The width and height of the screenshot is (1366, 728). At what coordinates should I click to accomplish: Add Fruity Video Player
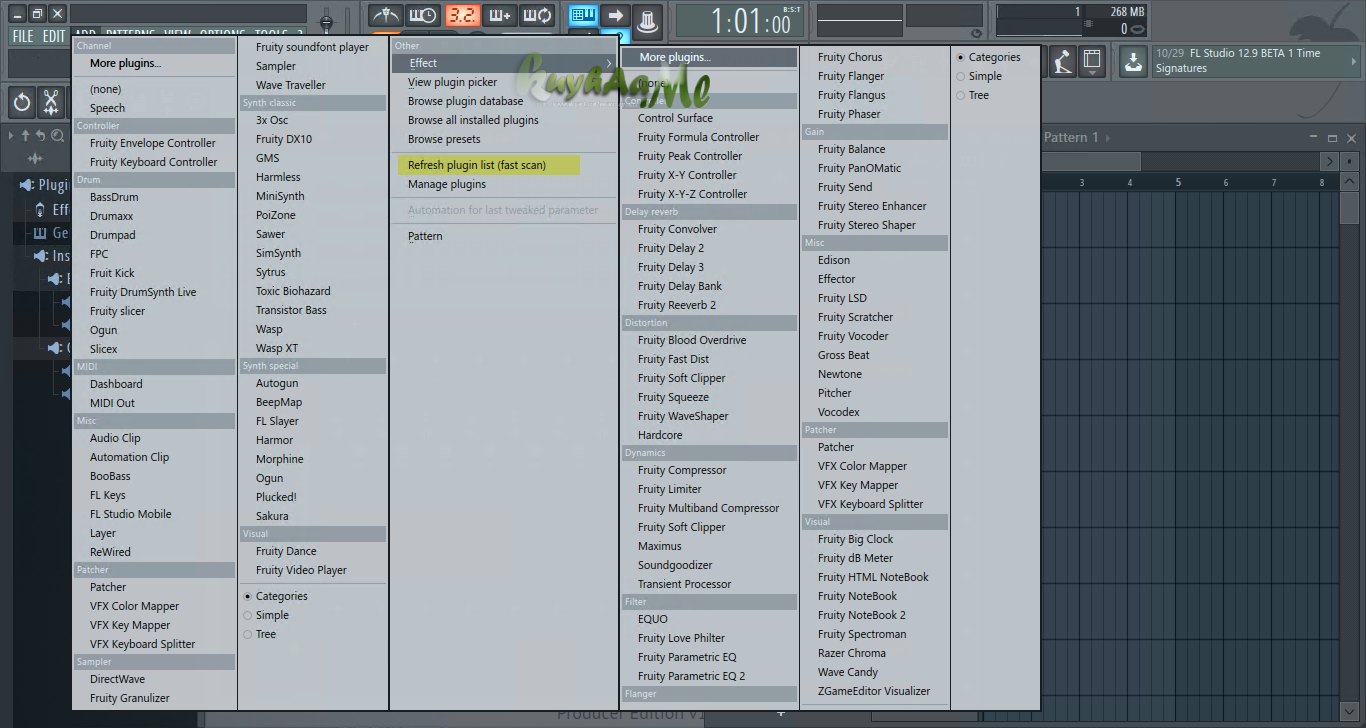click(301, 570)
